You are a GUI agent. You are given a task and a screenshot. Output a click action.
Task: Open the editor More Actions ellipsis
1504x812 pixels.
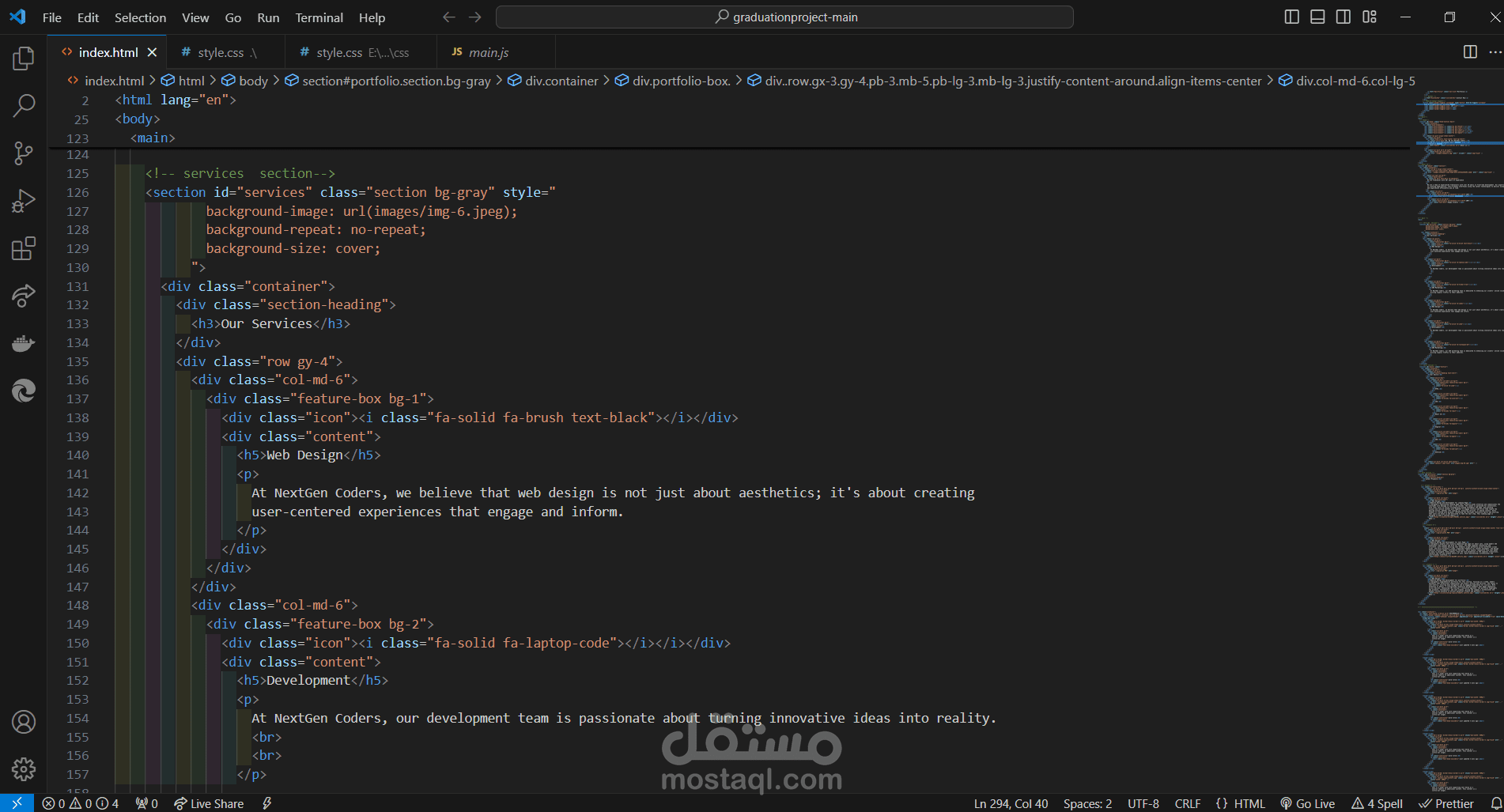click(x=1495, y=52)
